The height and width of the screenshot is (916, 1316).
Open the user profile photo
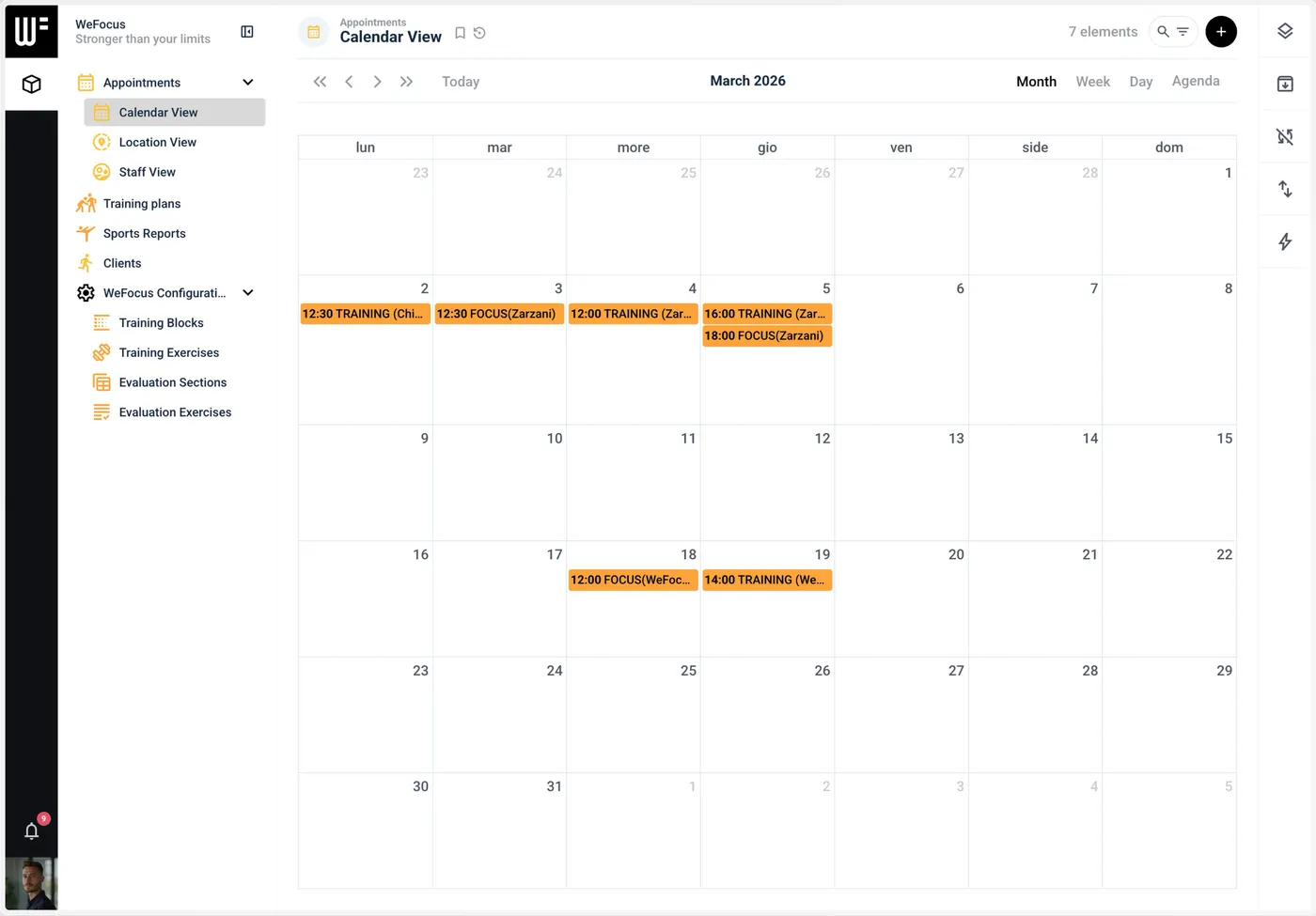pos(31,884)
